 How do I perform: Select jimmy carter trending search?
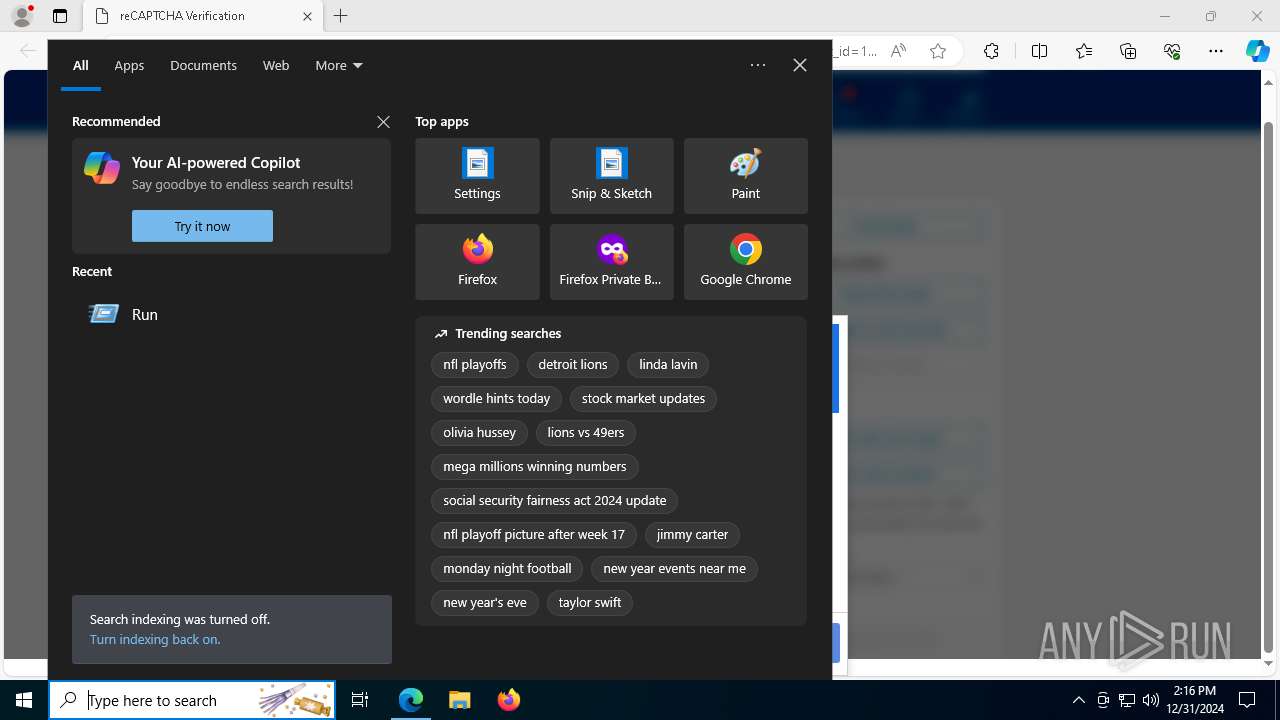tap(692, 535)
